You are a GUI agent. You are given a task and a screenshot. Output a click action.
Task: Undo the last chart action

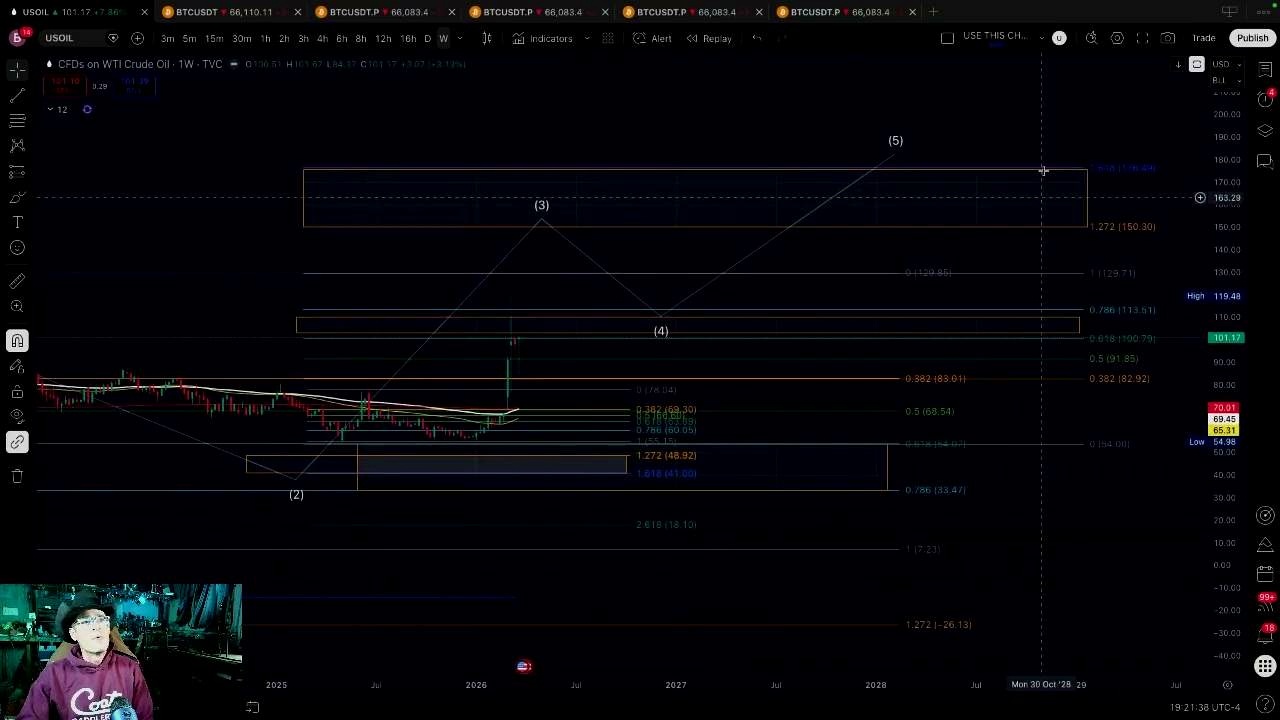coord(757,38)
